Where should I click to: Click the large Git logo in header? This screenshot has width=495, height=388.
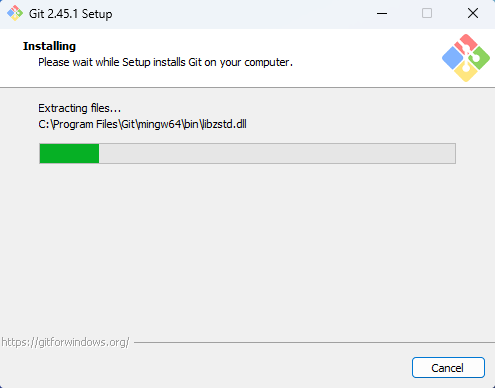(x=466, y=58)
